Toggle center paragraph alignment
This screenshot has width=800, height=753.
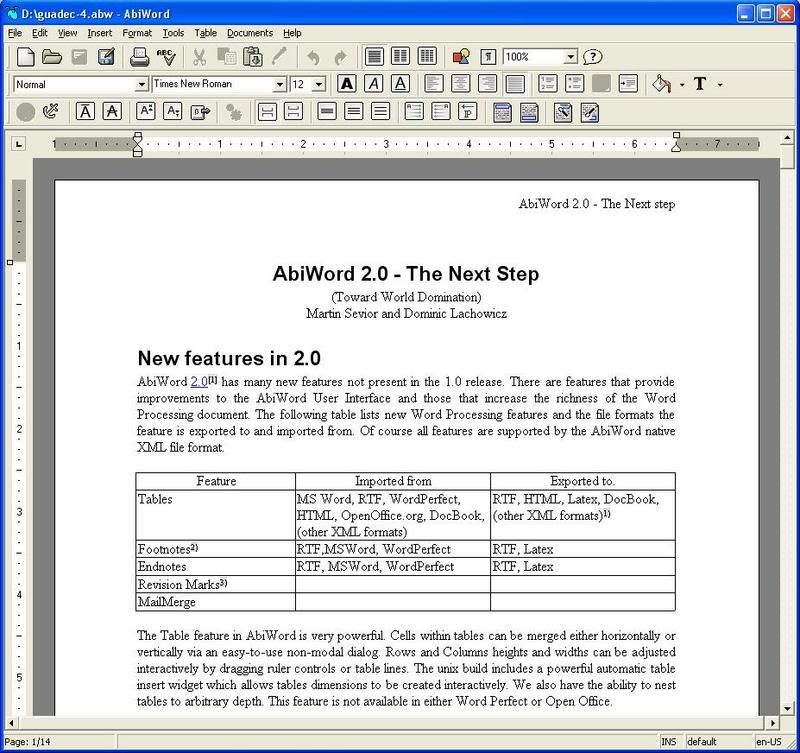click(461, 84)
